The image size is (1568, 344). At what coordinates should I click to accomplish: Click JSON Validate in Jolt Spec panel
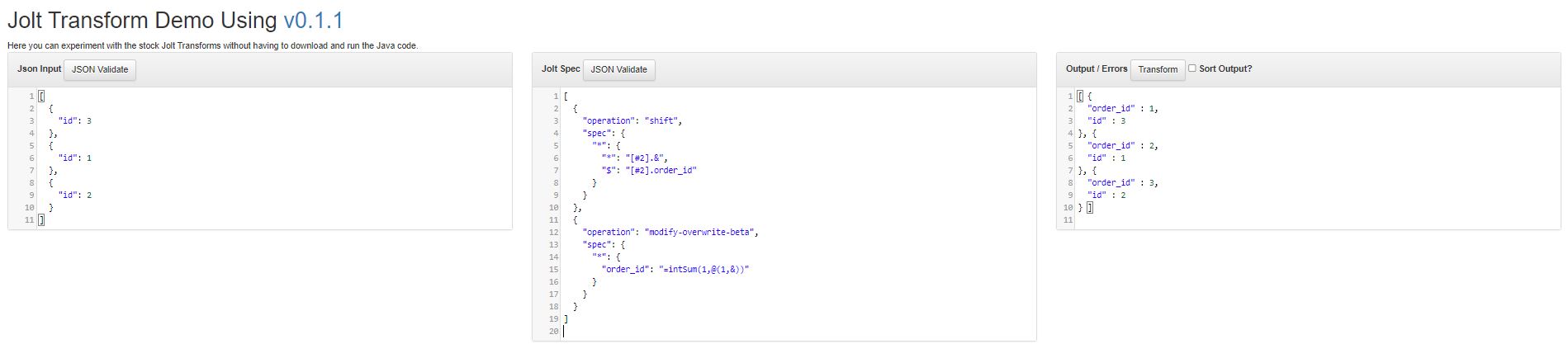(619, 69)
